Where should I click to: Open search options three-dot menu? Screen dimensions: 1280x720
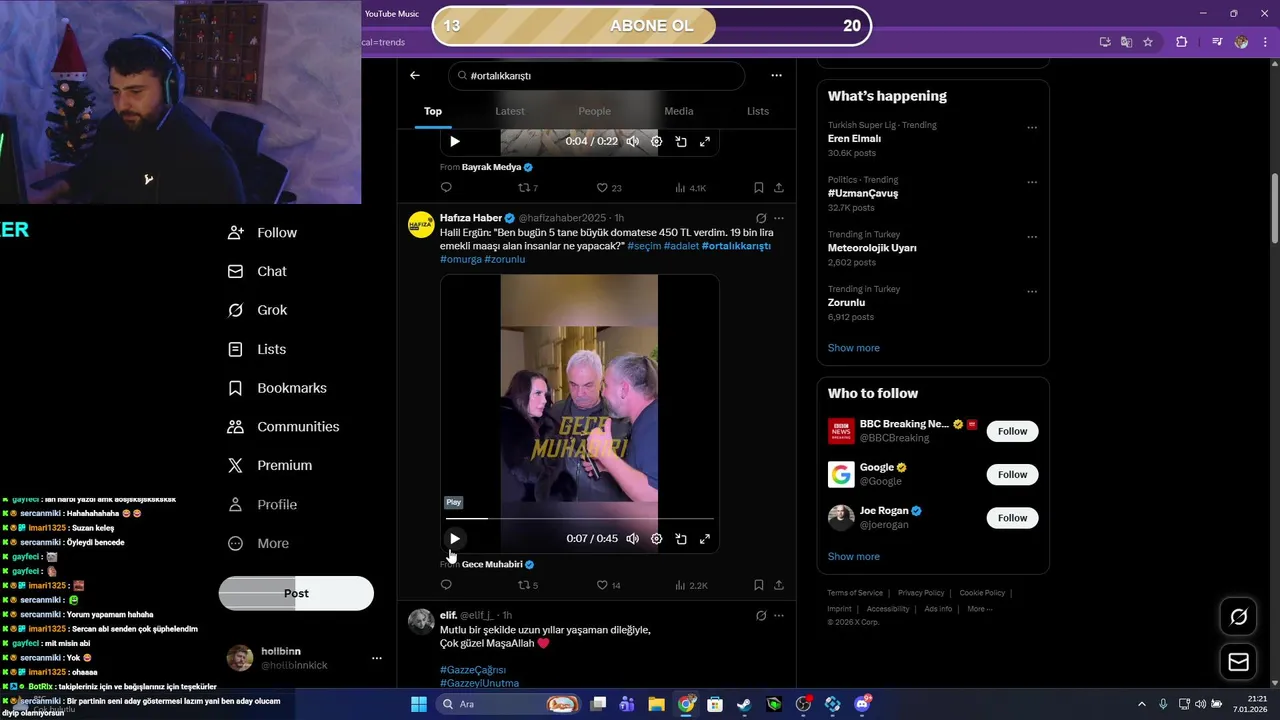coord(776,75)
